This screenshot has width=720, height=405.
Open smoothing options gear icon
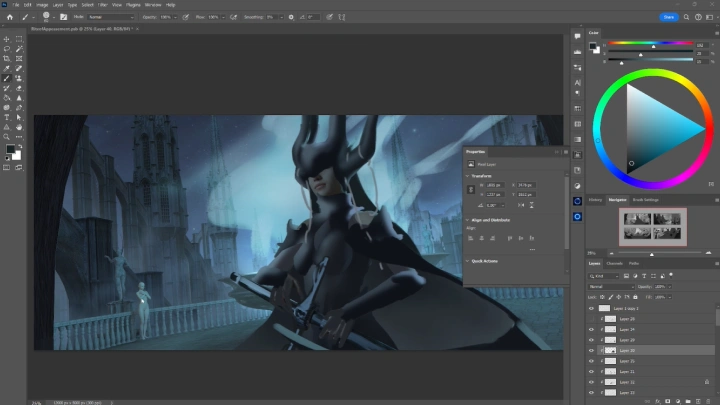(291, 17)
